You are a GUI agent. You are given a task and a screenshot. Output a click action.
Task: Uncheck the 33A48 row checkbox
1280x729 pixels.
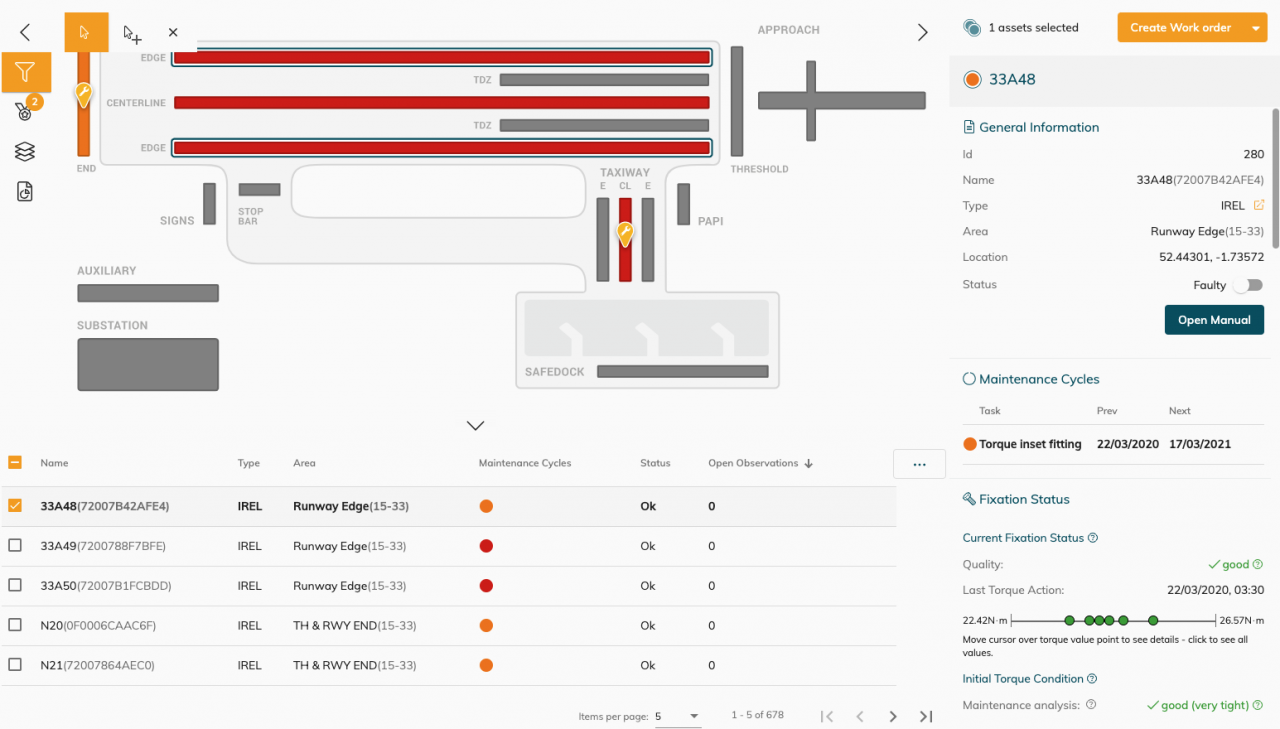tap(15, 506)
